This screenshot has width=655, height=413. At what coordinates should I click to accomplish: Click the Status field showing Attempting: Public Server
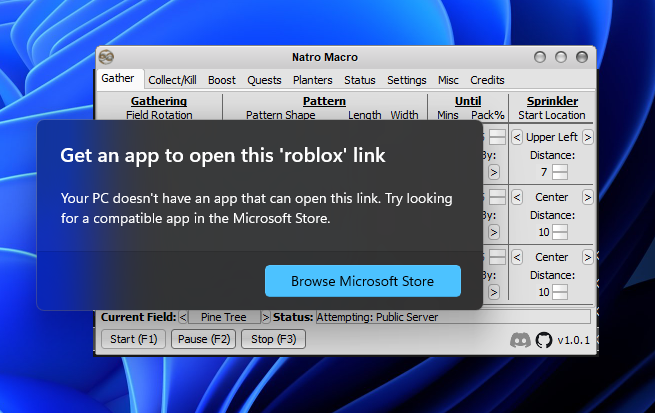[453, 317]
